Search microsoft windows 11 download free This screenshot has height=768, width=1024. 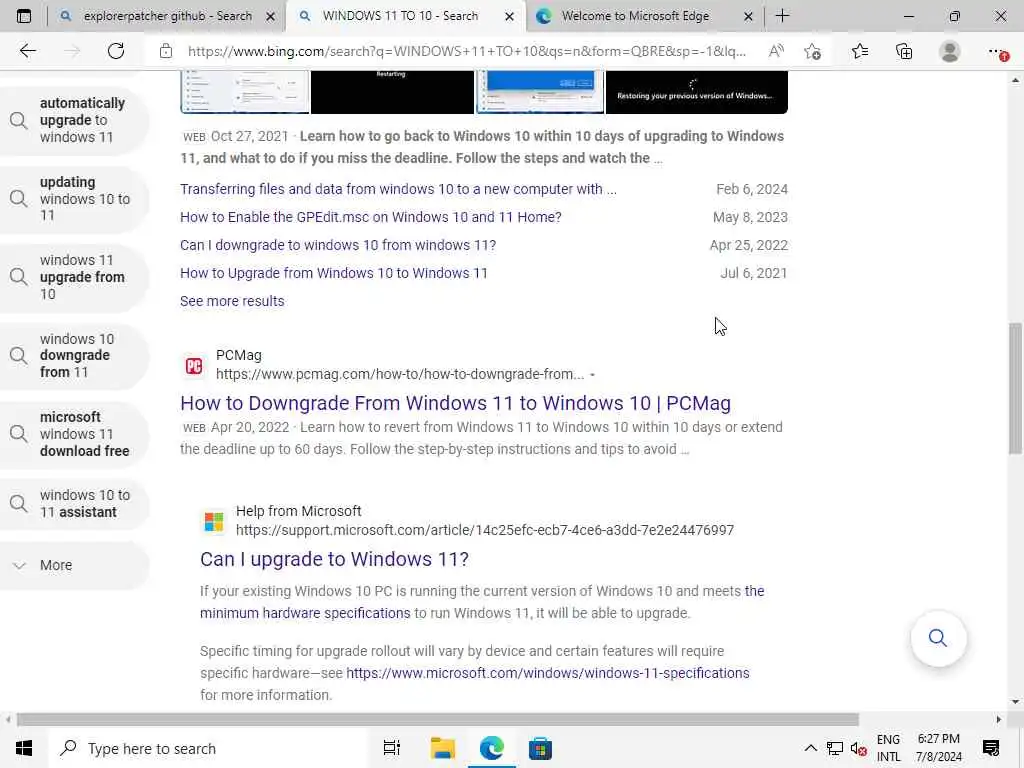74,434
